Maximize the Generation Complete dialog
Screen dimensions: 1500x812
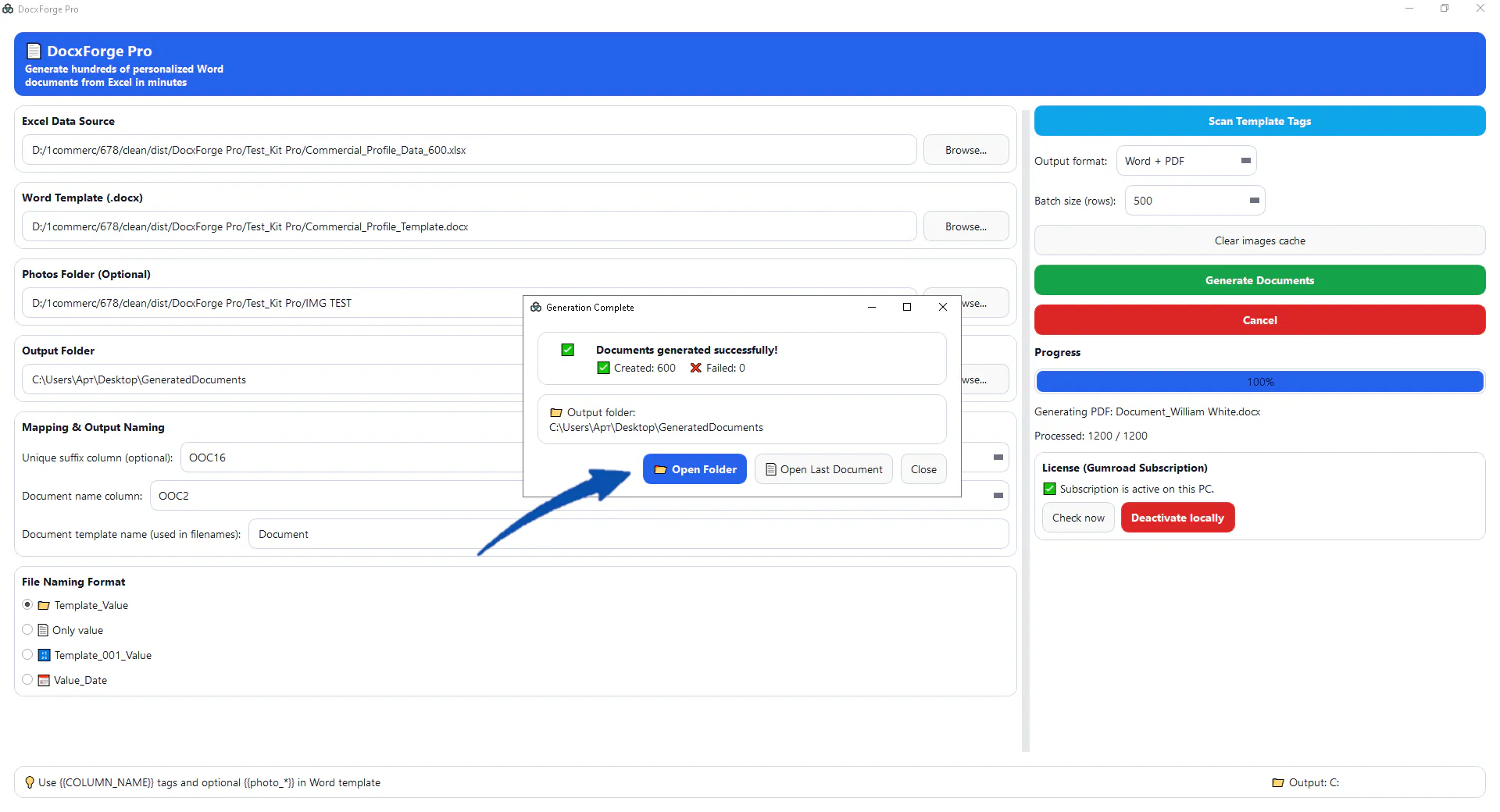tap(907, 307)
